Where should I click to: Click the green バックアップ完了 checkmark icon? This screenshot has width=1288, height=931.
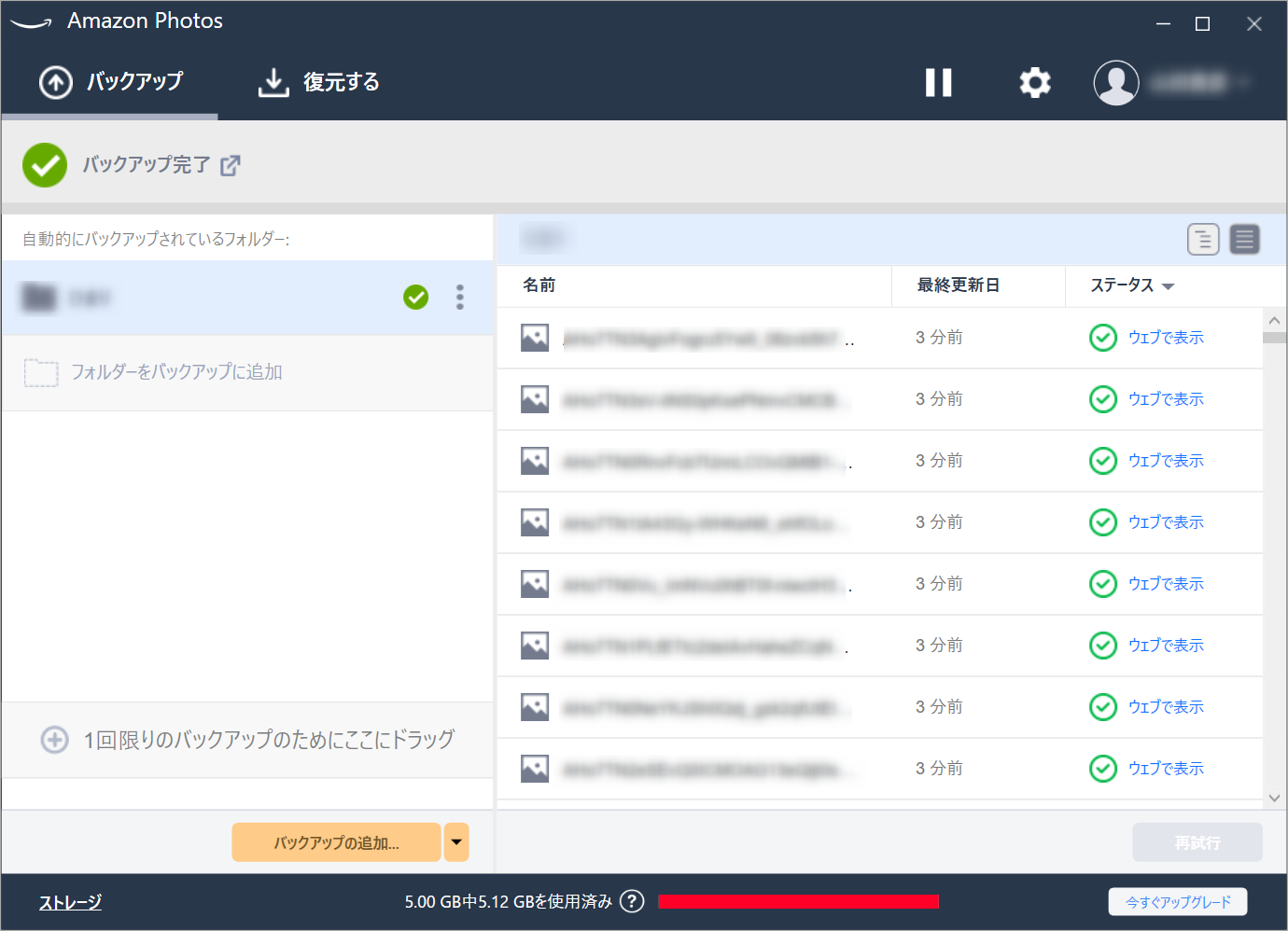[x=45, y=165]
